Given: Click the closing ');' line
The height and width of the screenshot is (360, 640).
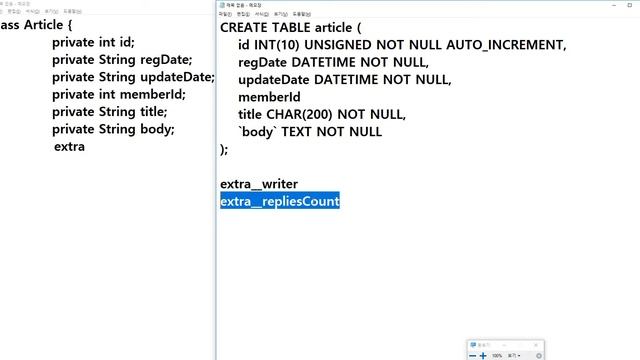Looking at the screenshot, I should coord(224,149).
